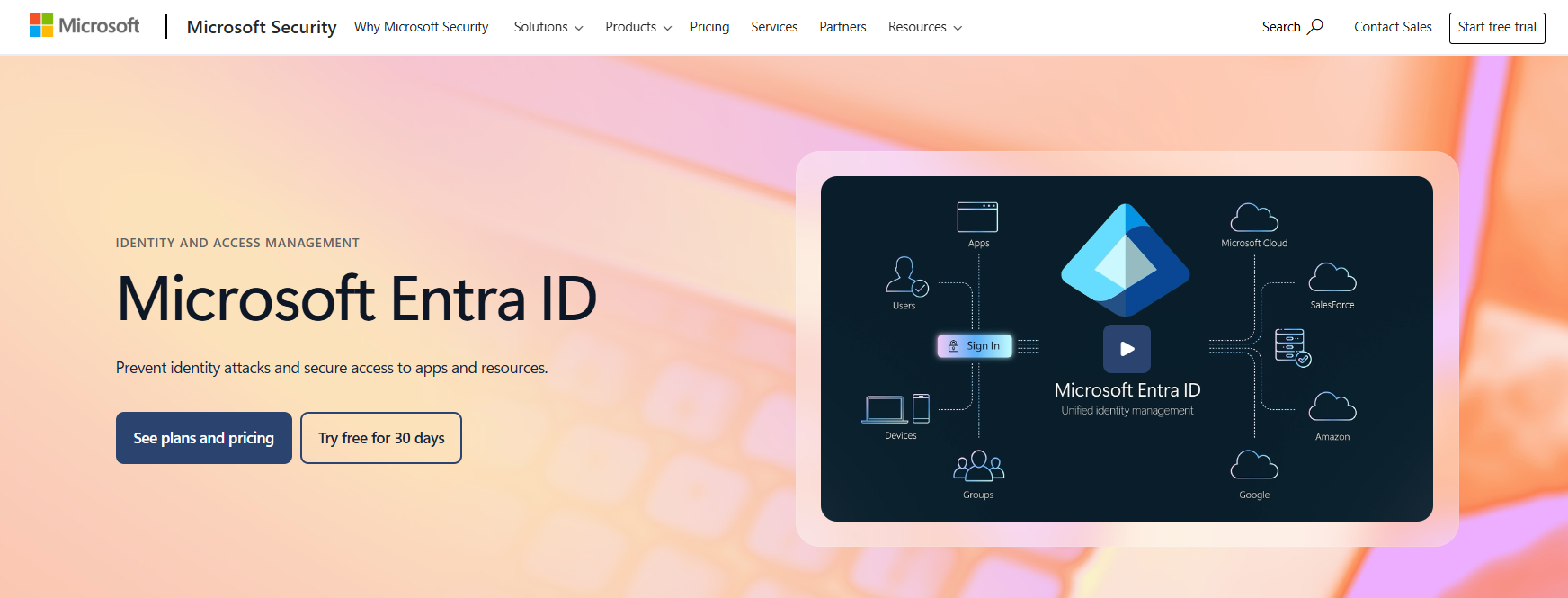
Task: Click the SalesForce cloud icon
Action: (x=1332, y=278)
